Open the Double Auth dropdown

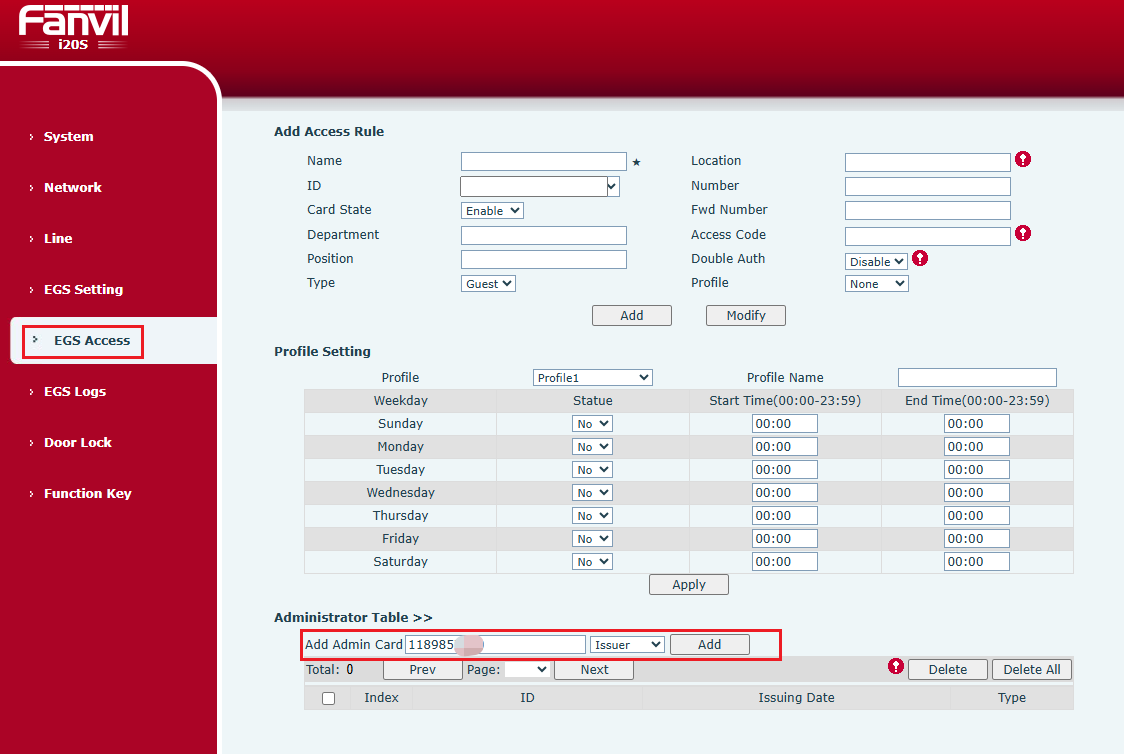[876, 262]
